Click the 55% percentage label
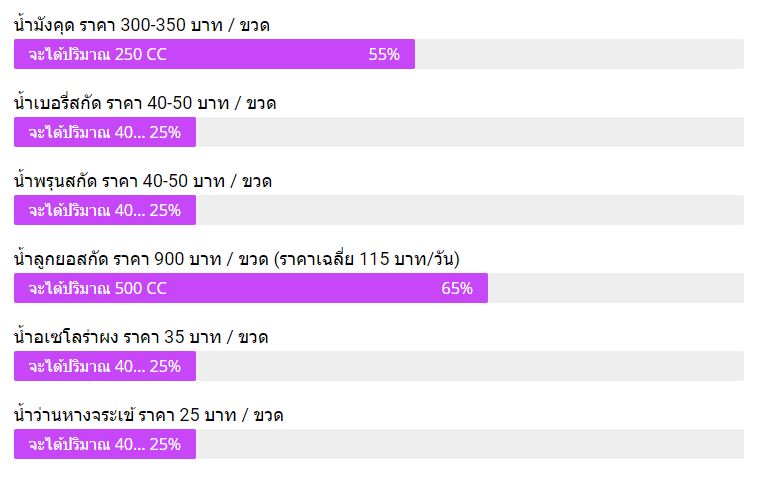Screen dimensions: 758x502 384,54
